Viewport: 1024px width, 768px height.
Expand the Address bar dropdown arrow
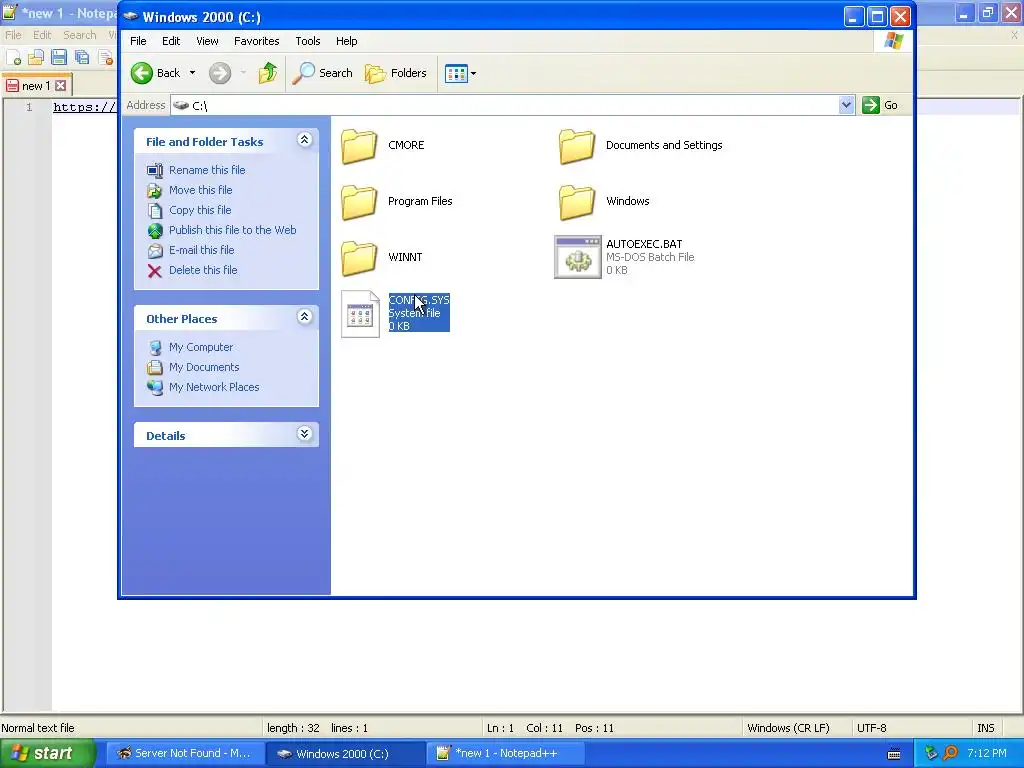(x=846, y=105)
